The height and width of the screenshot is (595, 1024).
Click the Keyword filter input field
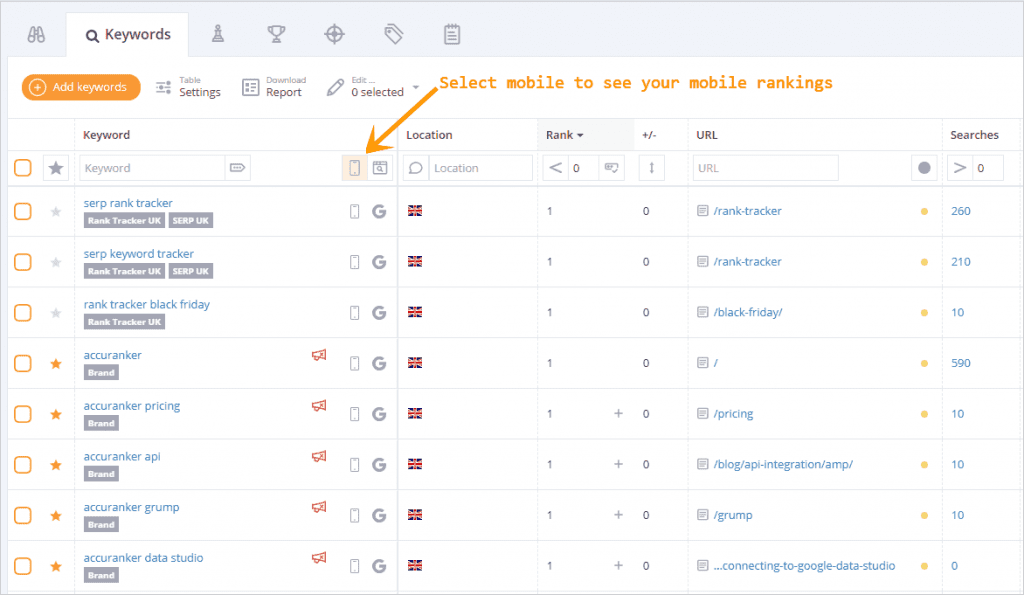[x=152, y=168]
